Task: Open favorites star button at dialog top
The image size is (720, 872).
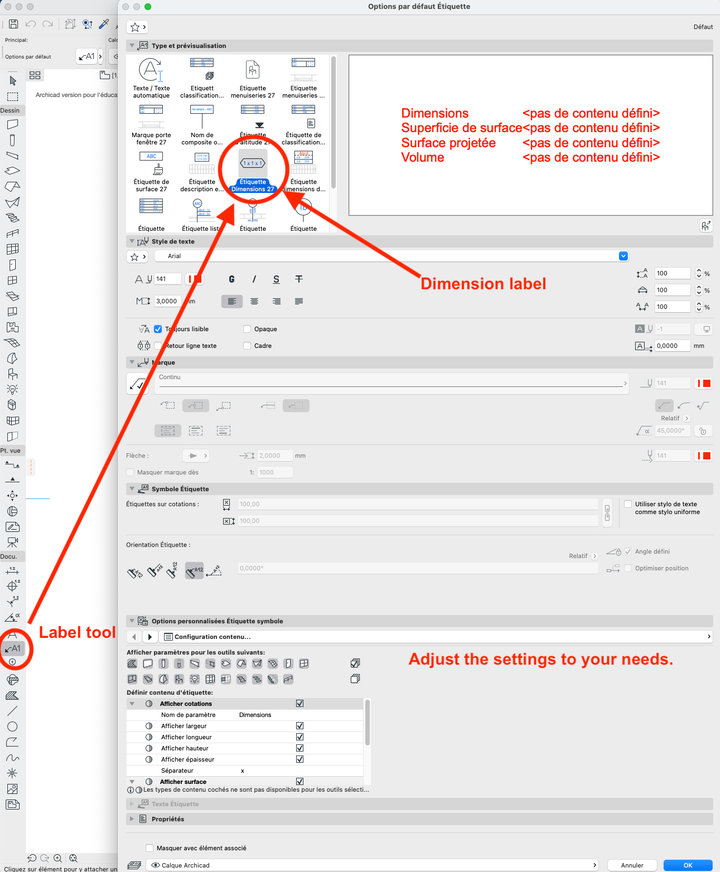Action: coord(137,27)
